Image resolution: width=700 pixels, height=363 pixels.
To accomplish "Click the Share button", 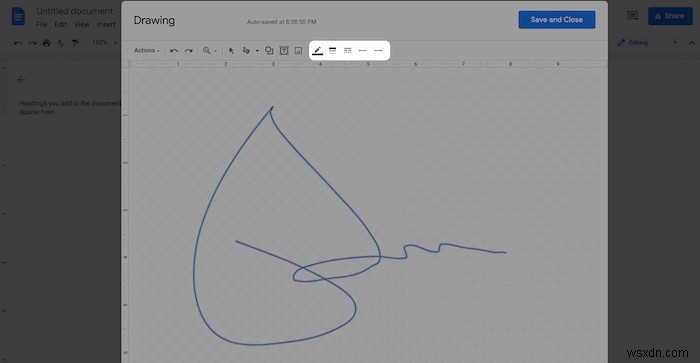I will click(x=670, y=16).
